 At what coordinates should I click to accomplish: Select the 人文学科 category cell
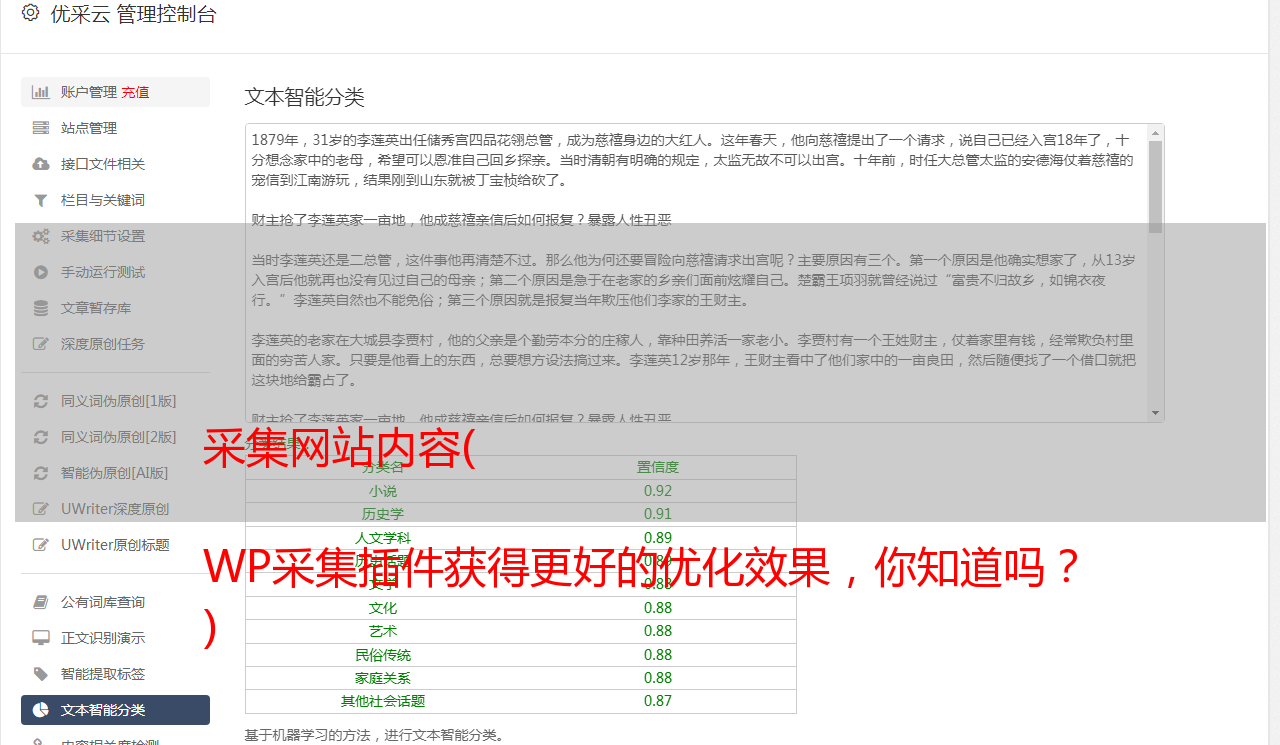pyautogui.click(x=383, y=538)
